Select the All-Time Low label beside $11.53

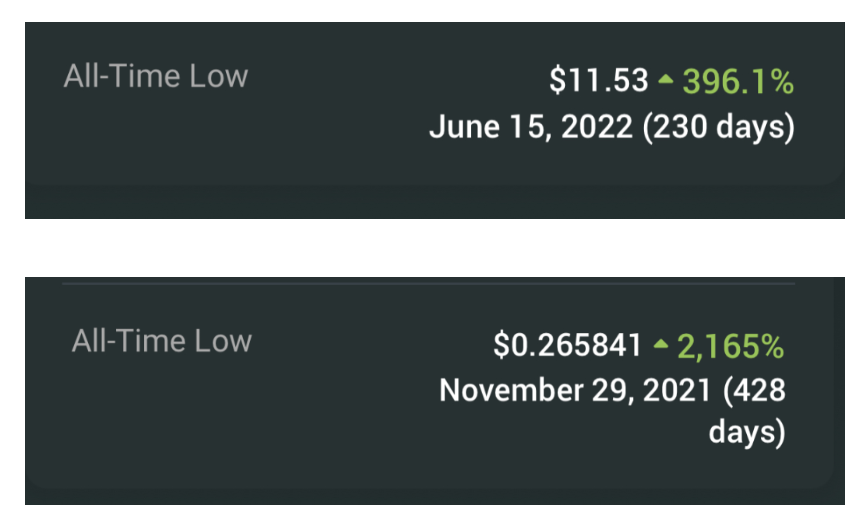coord(155,77)
